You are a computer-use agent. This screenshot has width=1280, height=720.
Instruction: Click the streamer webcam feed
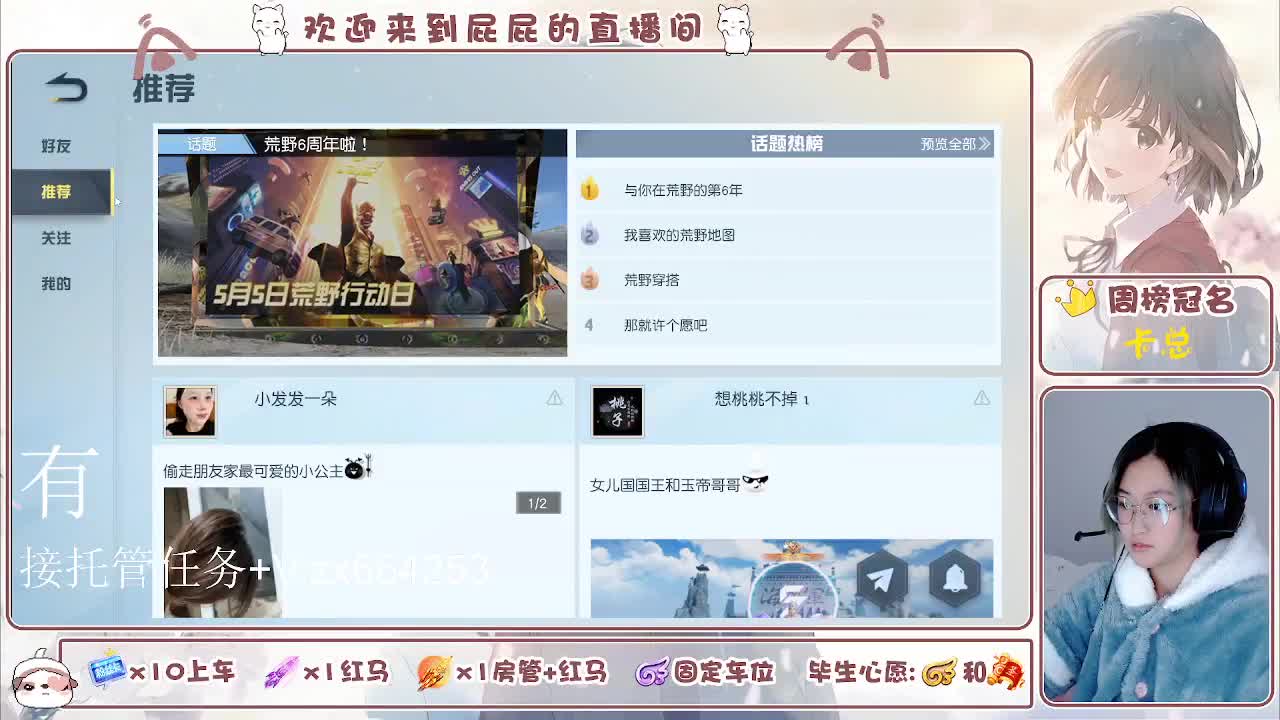tap(1156, 546)
